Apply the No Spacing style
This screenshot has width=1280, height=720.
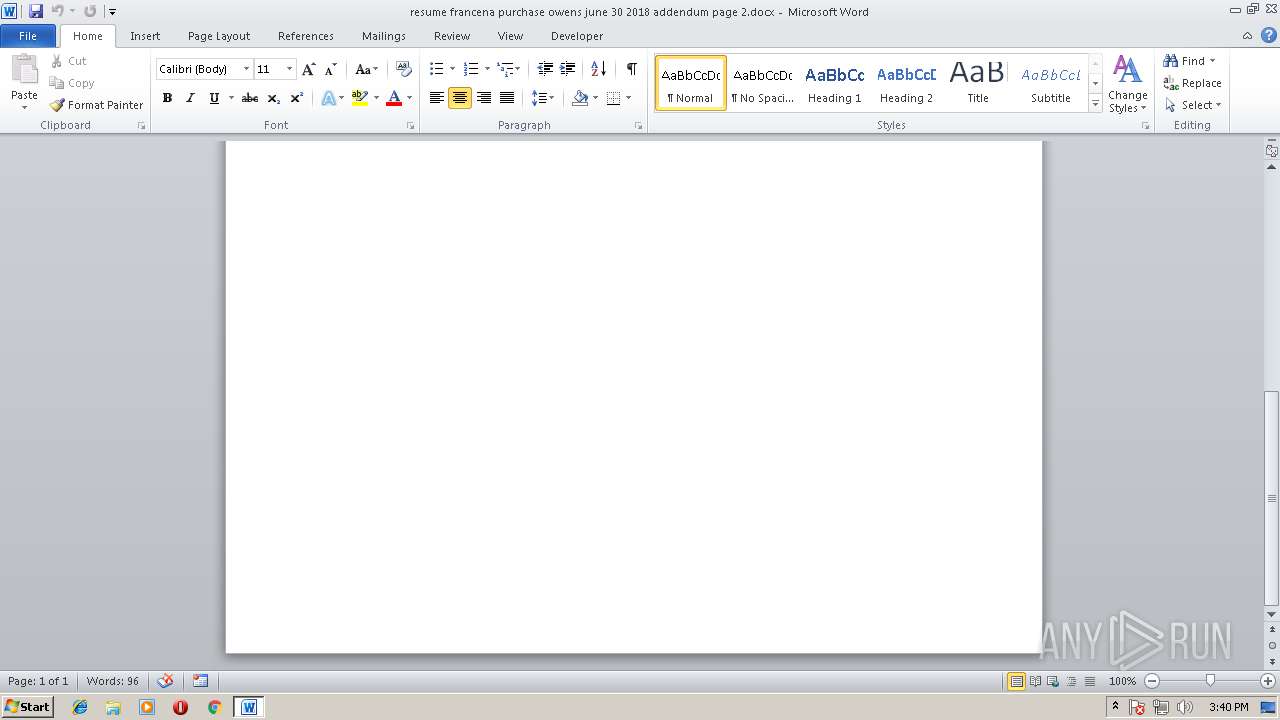[762, 83]
